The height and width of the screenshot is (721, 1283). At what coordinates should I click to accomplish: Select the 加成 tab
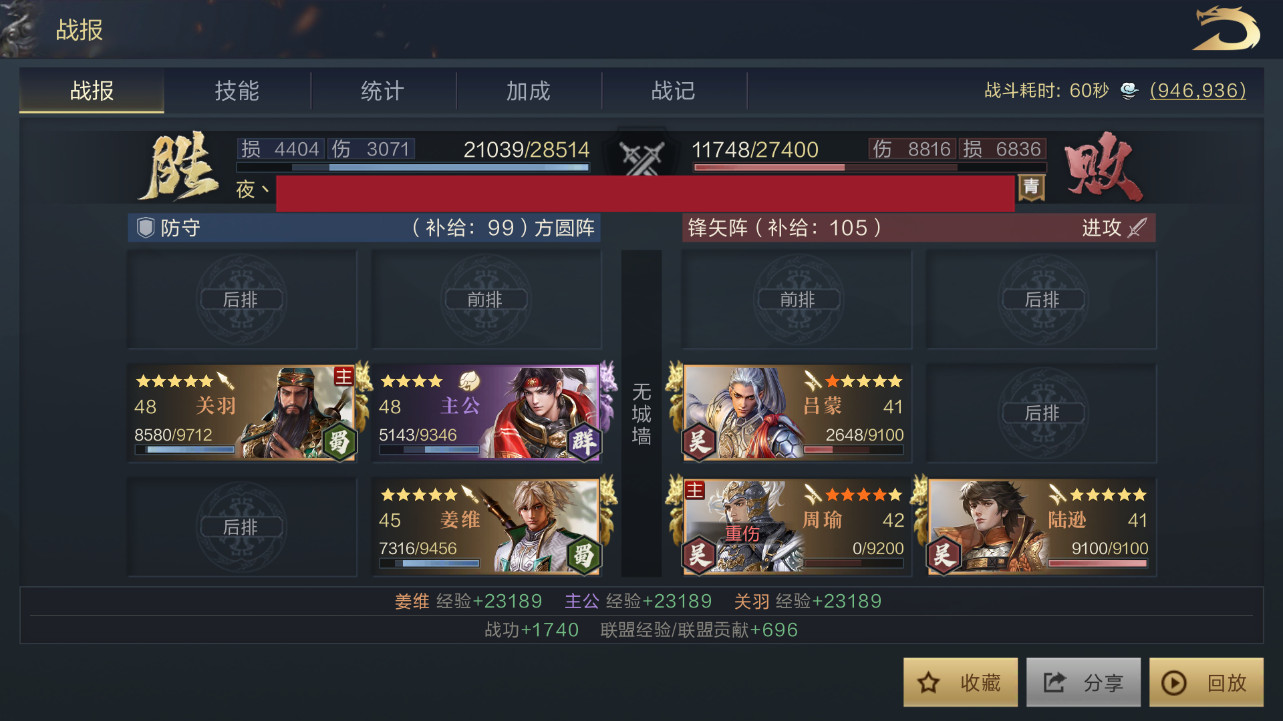(528, 91)
